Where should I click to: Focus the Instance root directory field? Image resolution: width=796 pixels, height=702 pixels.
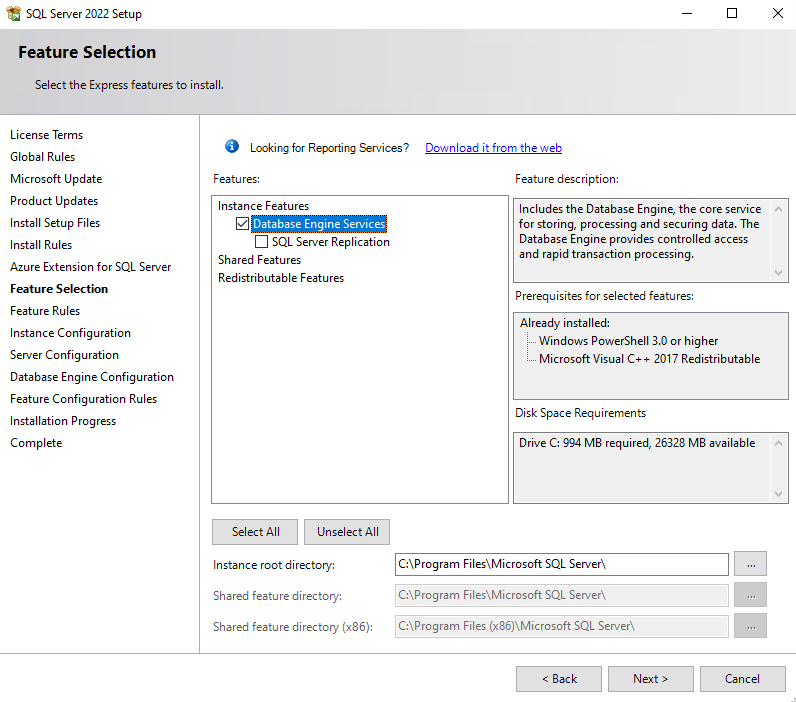tap(561, 564)
